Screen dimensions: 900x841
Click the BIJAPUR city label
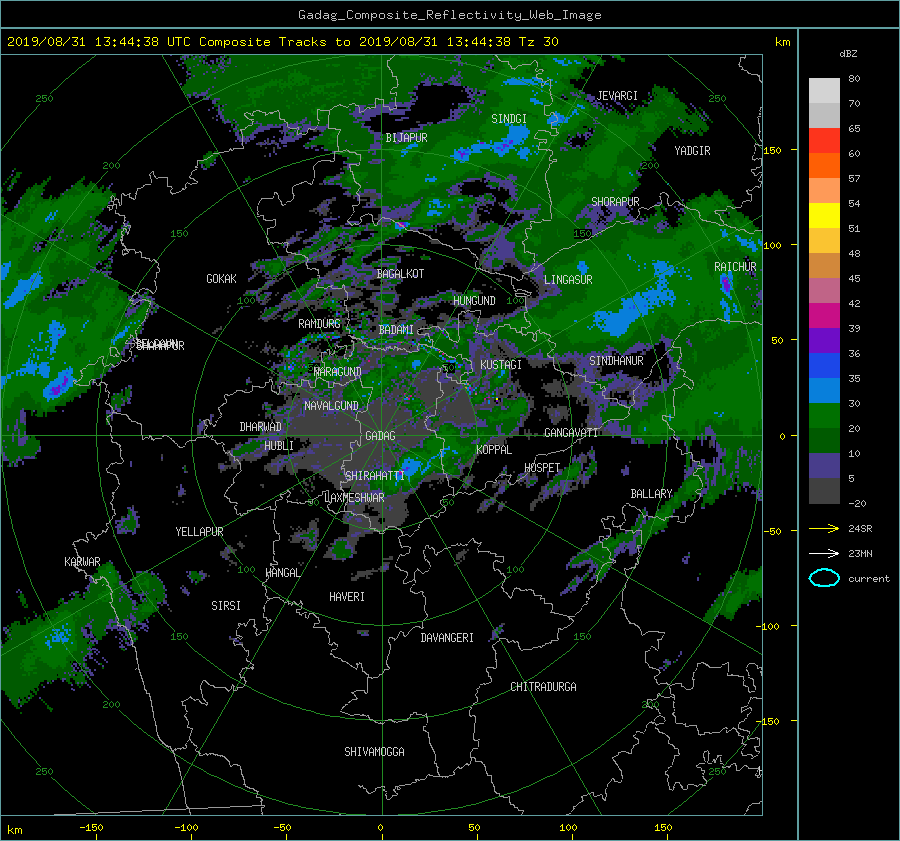point(406,138)
